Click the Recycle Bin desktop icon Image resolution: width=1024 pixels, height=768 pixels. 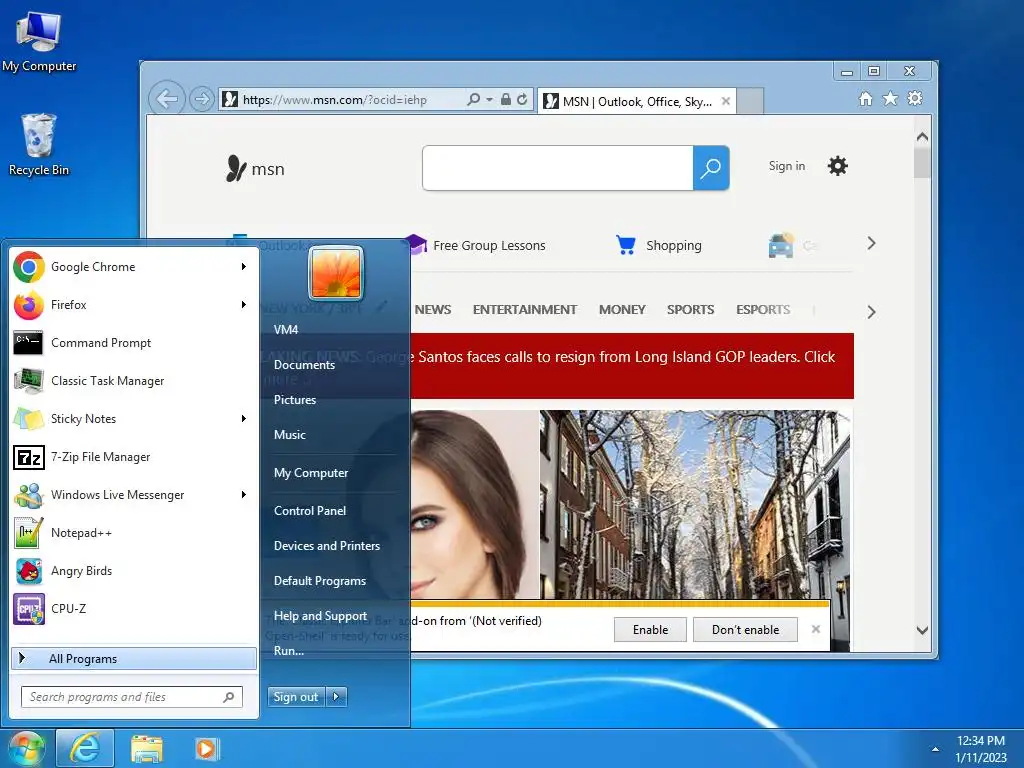pyautogui.click(x=39, y=145)
